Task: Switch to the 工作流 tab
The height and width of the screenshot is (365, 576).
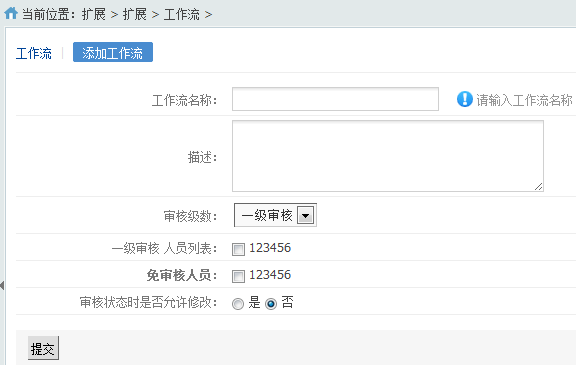Action: [x=34, y=53]
